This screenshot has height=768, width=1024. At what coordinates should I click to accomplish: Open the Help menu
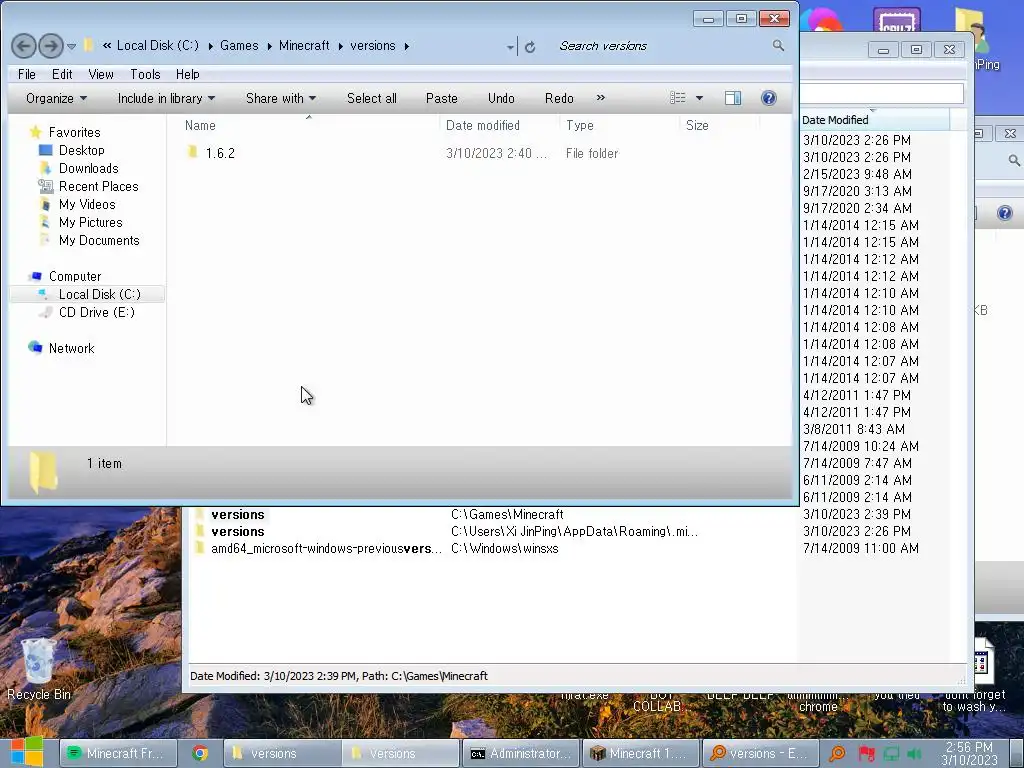coord(187,74)
